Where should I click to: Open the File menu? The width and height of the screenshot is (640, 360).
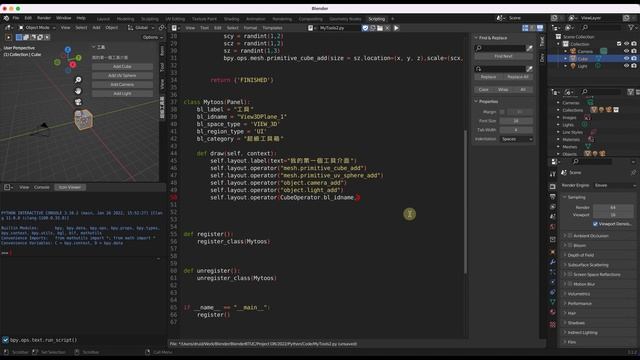[x=16, y=18]
